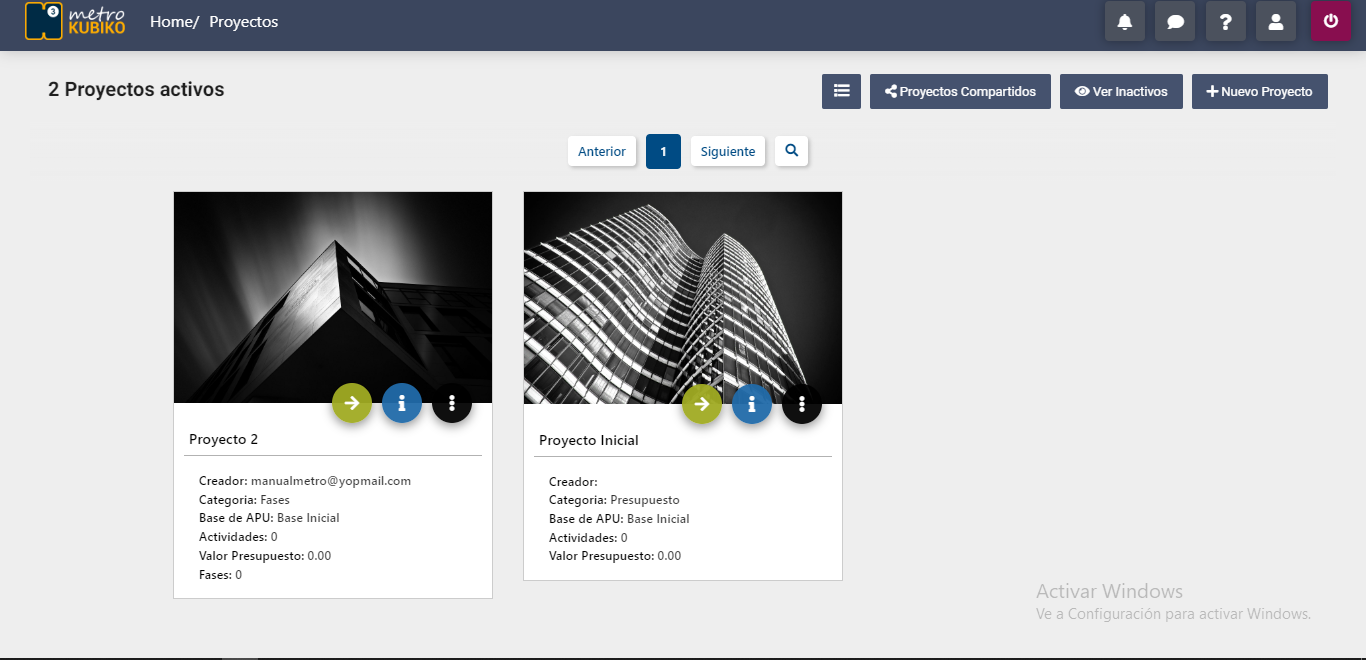Click the red power logout button
The height and width of the screenshot is (660, 1366).
[1331, 21]
